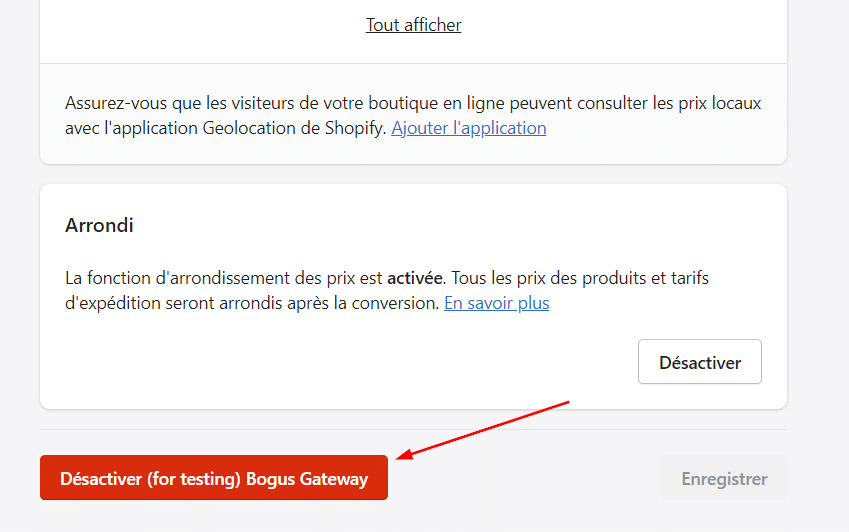Click the "La fonction d'arrondissement" sentence
This screenshot has height=532, width=849.
[180, 277]
